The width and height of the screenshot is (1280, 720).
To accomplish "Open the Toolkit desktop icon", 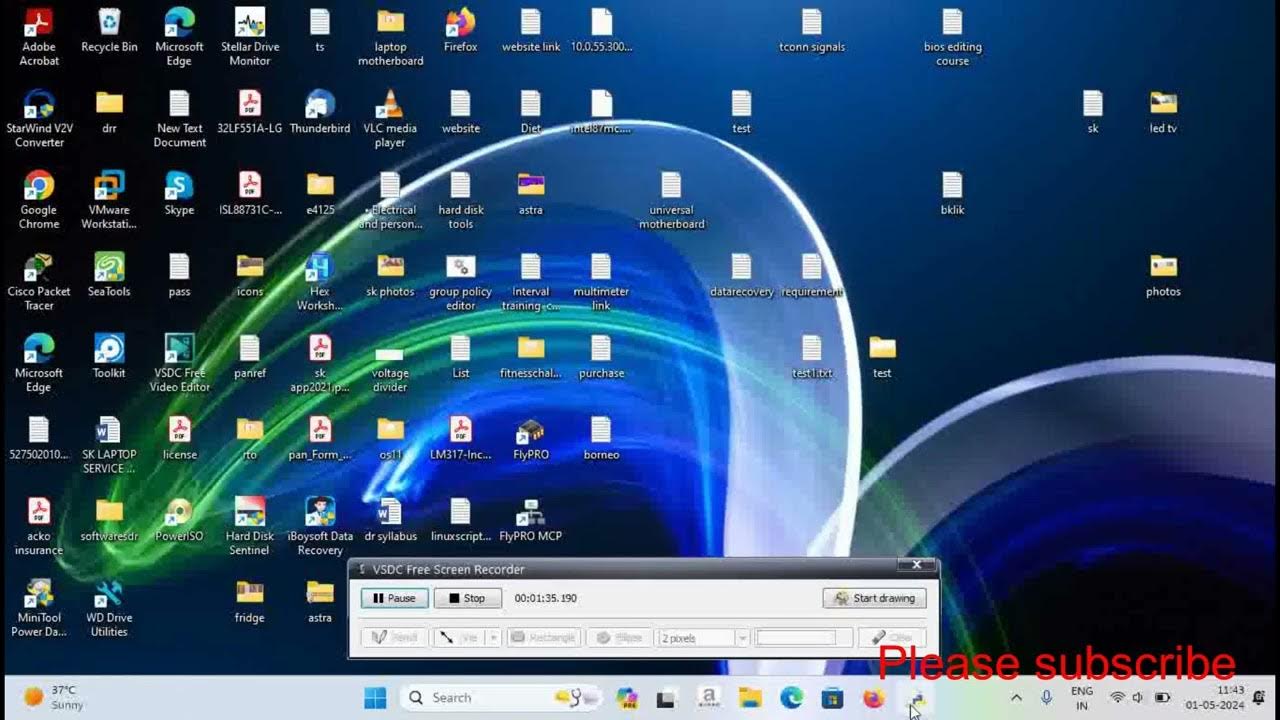I will coord(109,355).
